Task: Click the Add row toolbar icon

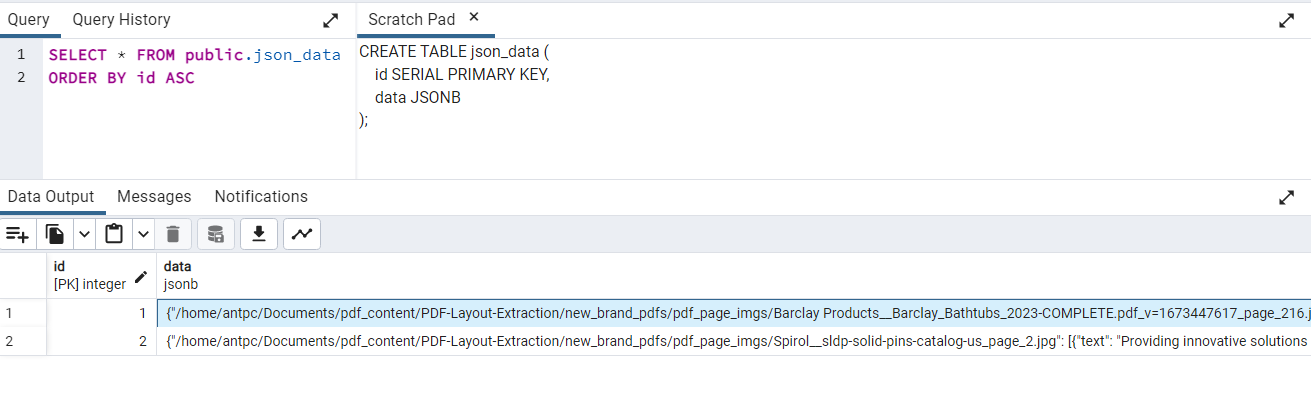Action: click(x=17, y=234)
